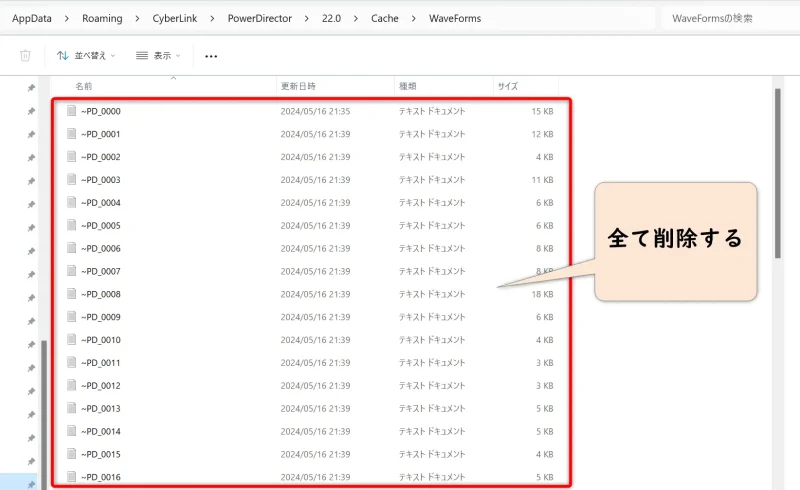Select file name ~PD_0015

(x=101, y=454)
